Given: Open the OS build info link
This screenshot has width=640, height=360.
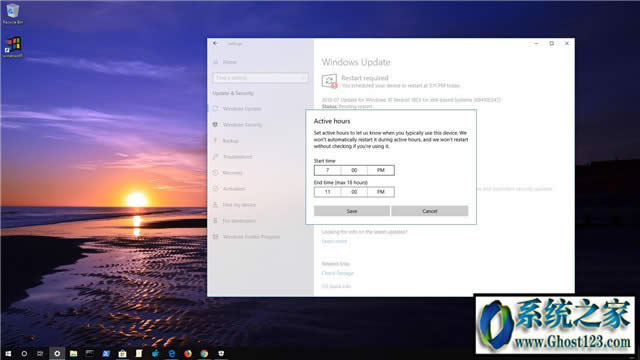Looking at the screenshot, I should (x=336, y=286).
